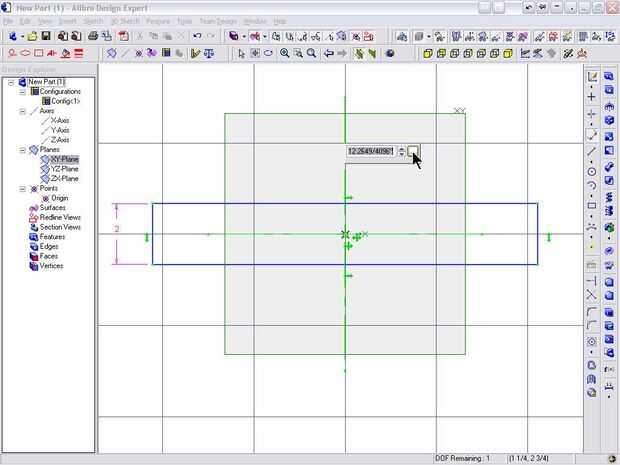Click the balance scale icon
Screen dimensions: 620x465
point(209,53)
